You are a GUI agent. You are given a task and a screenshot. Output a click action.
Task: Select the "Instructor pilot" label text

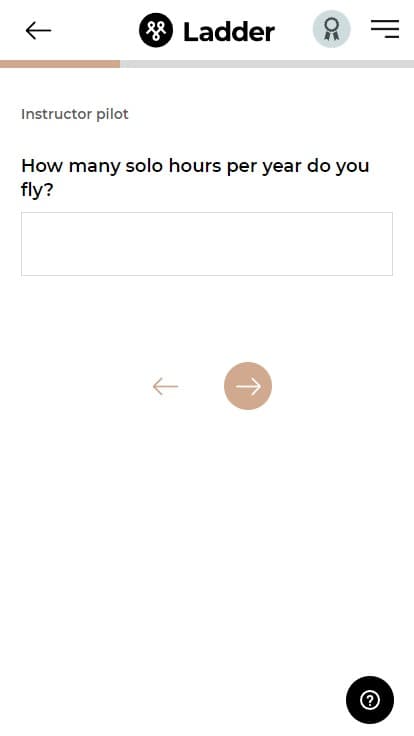pyautogui.click(x=75, y=114)
